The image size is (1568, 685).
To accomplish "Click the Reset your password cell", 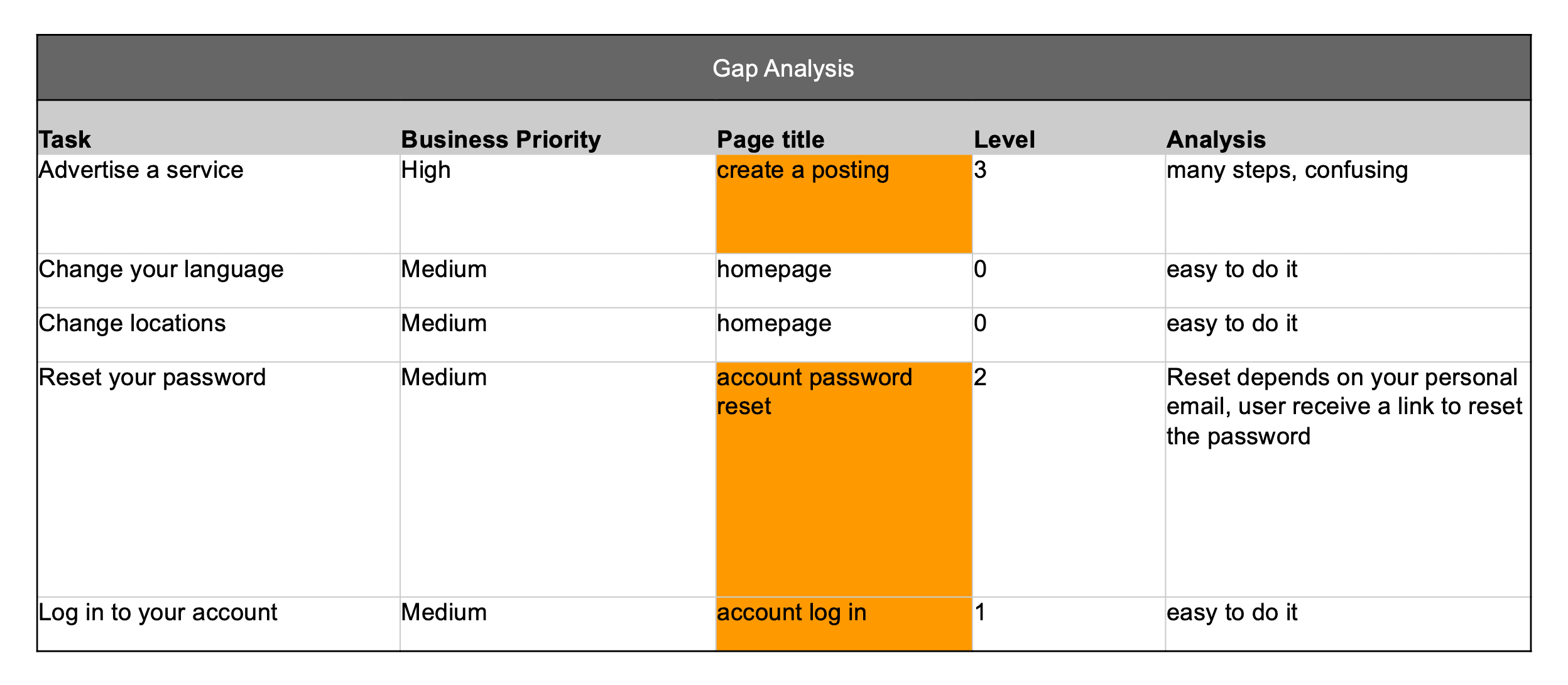I will 152,378.
